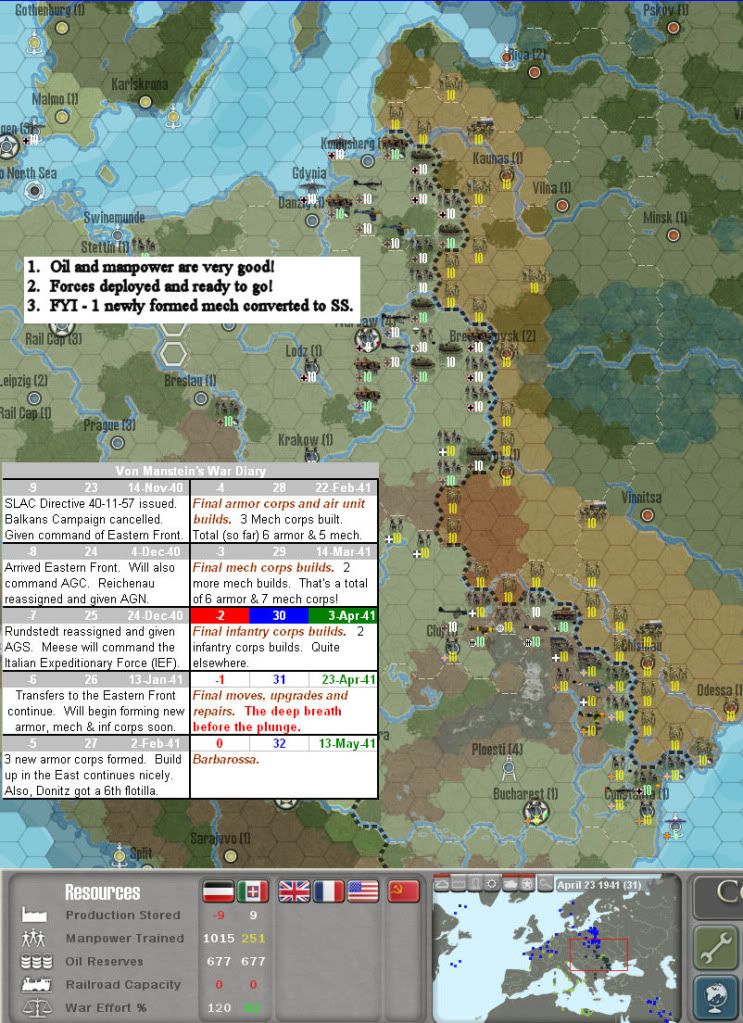This screenshot has width=743, height=1023.
Task: Select the Minsk city marker
Action: pos(674,235)
